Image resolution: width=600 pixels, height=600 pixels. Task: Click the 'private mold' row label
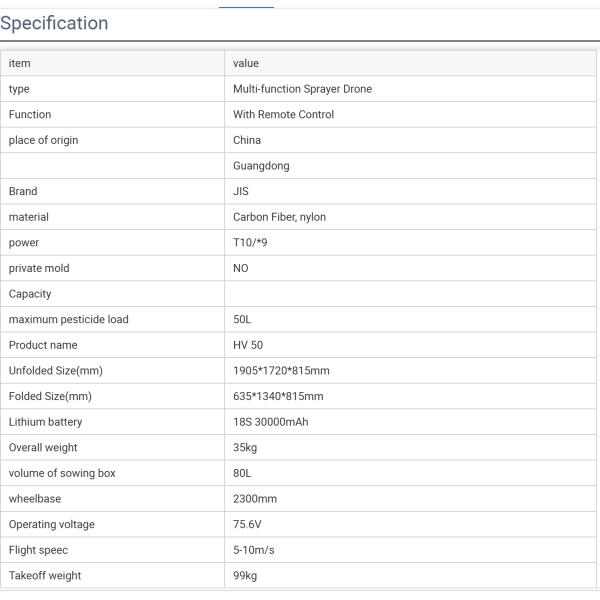[39, 268]
